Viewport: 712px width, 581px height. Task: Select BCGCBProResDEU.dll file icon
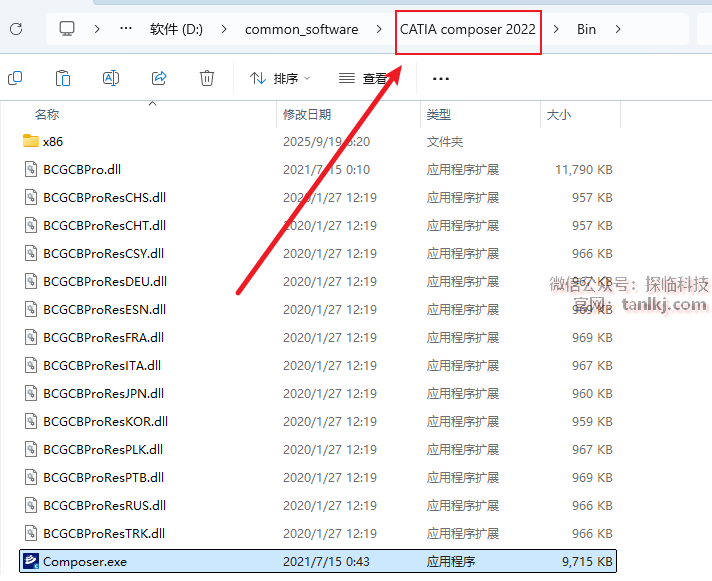(30, 281)
